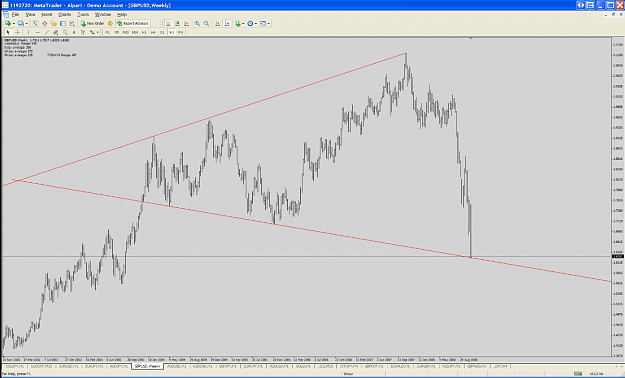Switch to line chart display

186,24
